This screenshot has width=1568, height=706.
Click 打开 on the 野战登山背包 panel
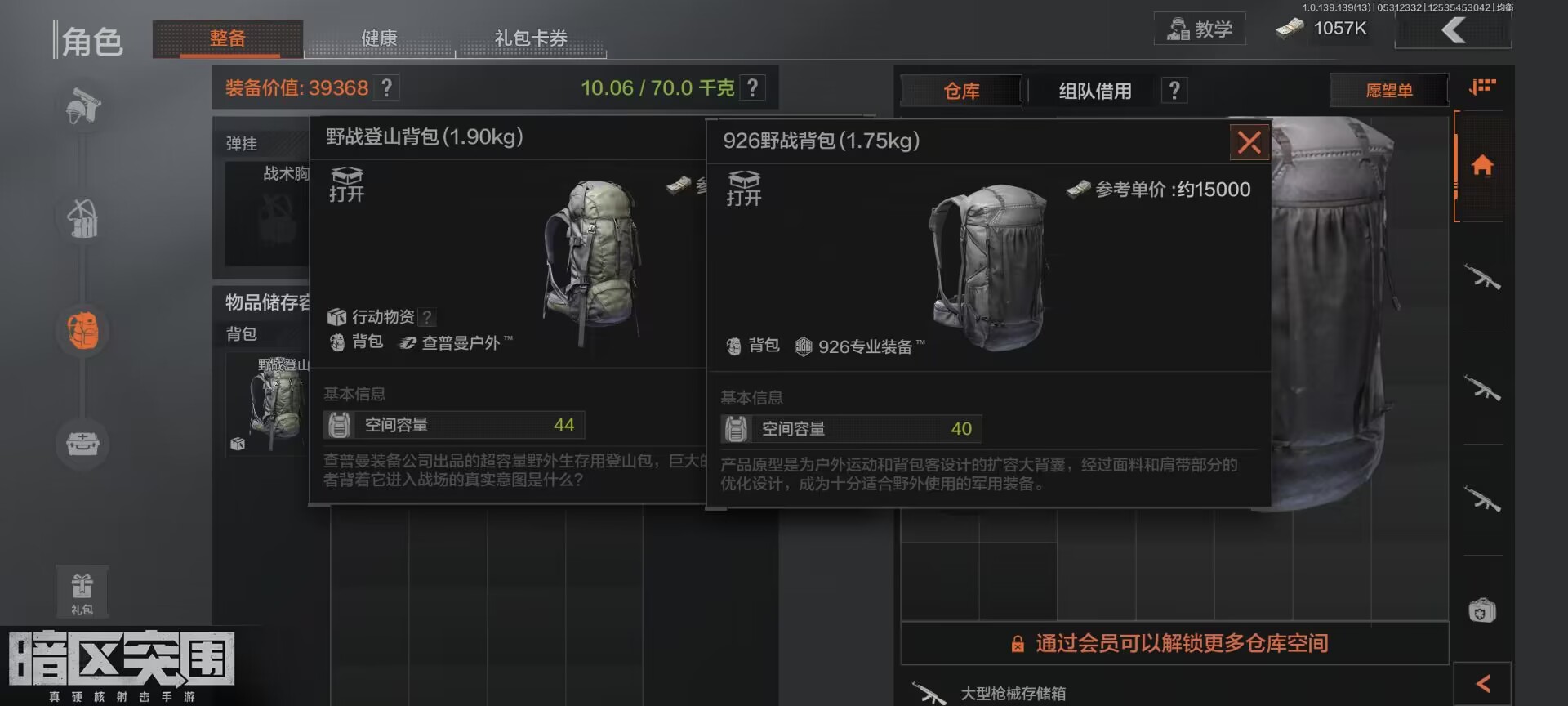346,185
